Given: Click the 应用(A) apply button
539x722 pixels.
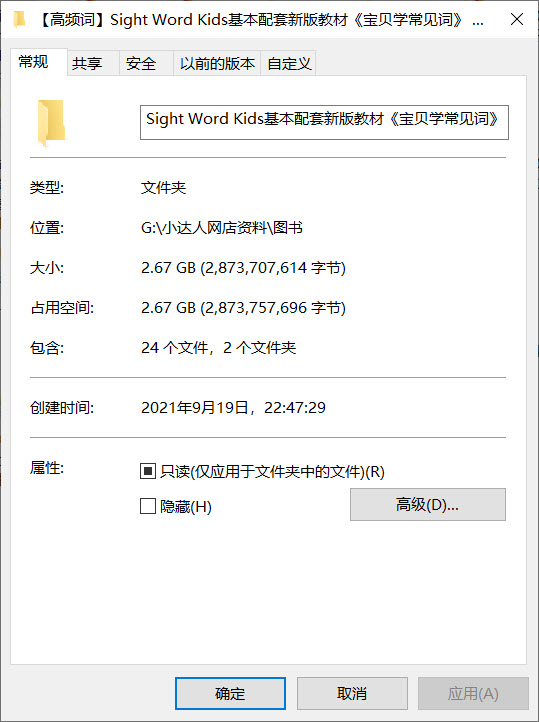Looking at the screenshot, I should (473, 693).
